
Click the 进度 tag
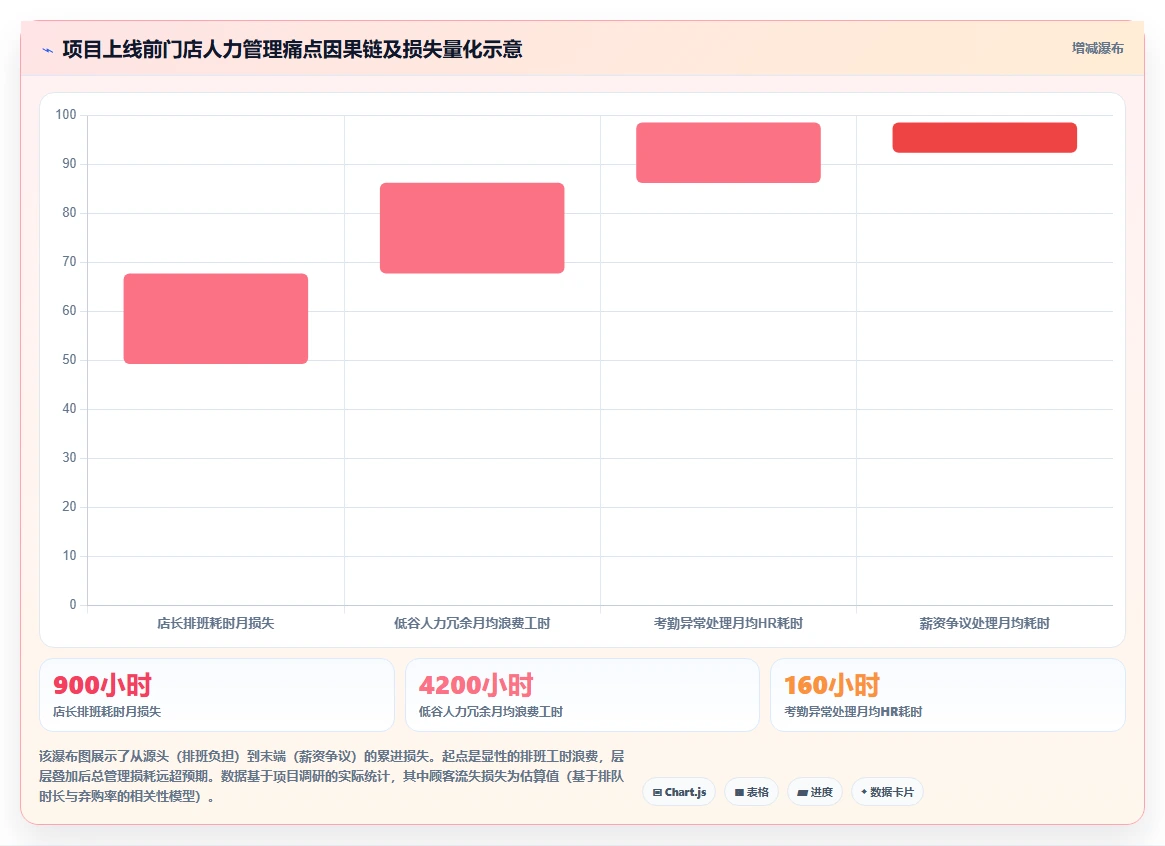814,792
